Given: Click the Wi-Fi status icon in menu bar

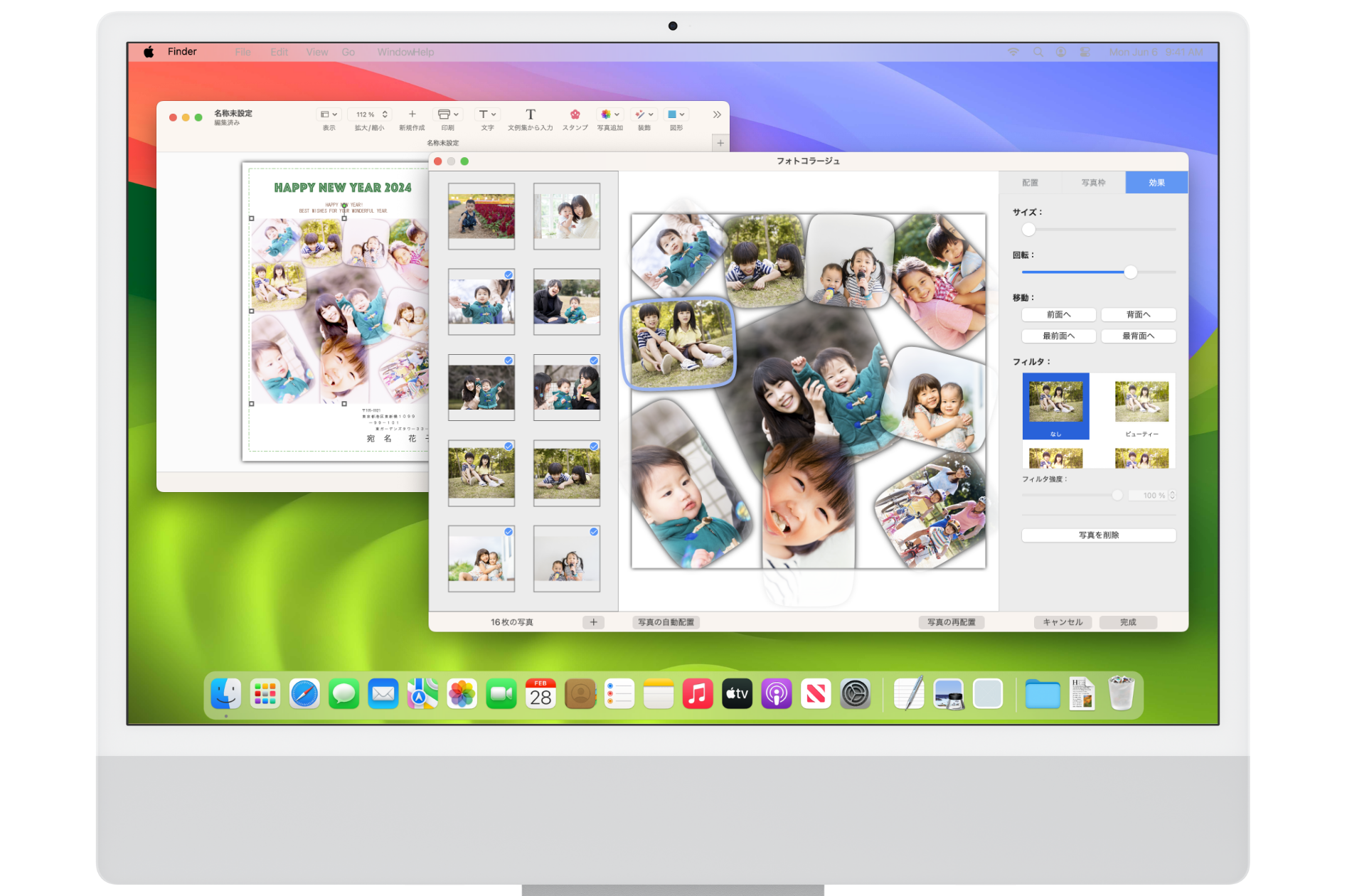Looking at the screenshot, I should coord(1013,52).
